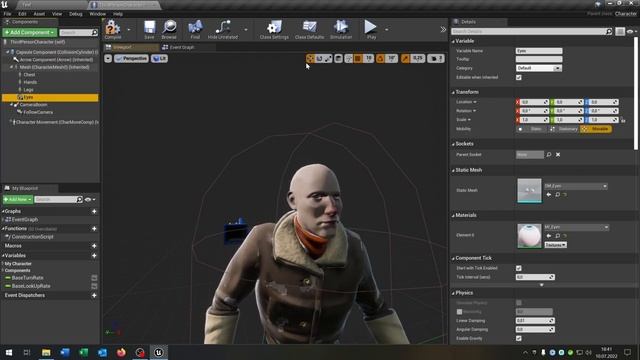The image size is (640, 360).
Task: Toggle rotation snapping in viewport
Action: 380,59
